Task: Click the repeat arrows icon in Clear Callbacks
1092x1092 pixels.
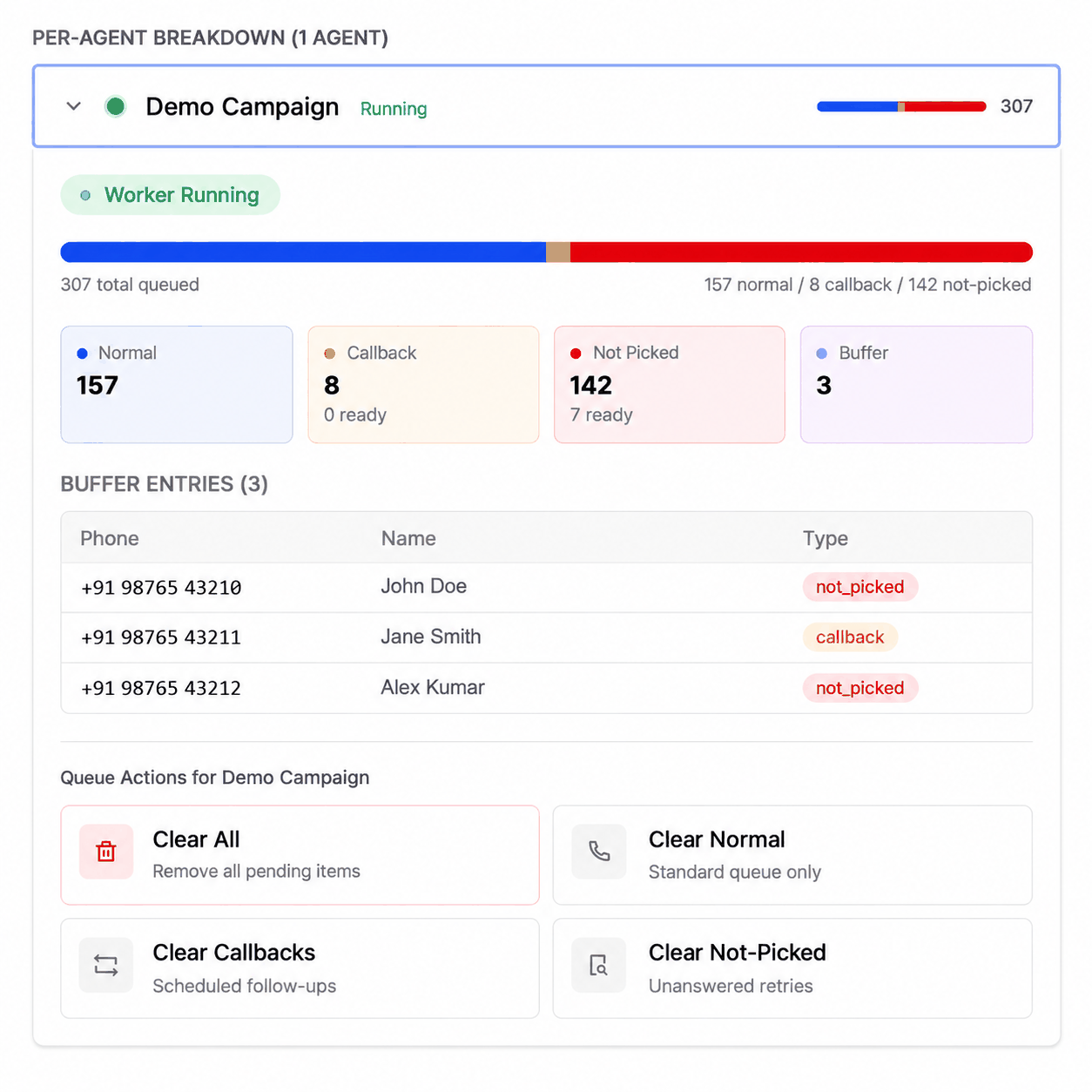Action: click(x=106, y=965)
